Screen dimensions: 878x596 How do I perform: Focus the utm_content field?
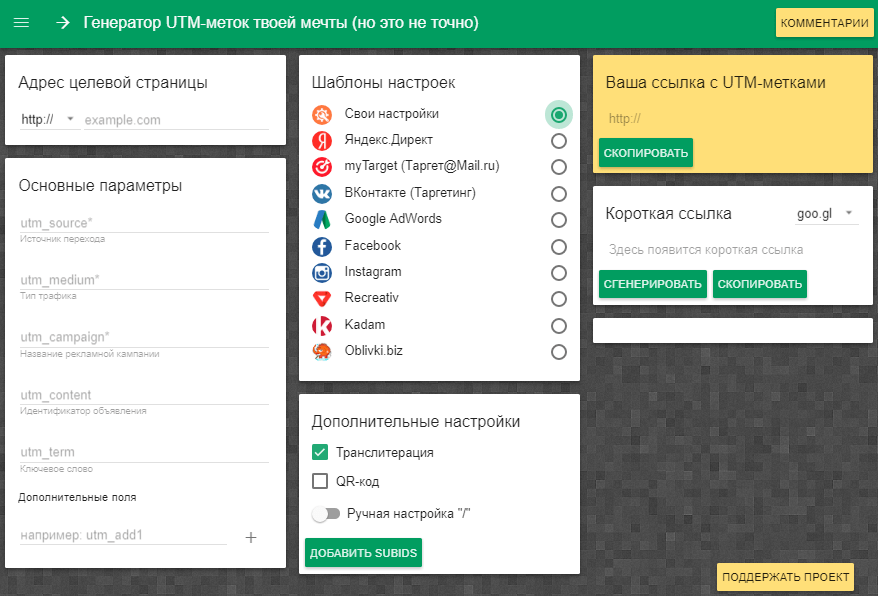pos(144,395)
